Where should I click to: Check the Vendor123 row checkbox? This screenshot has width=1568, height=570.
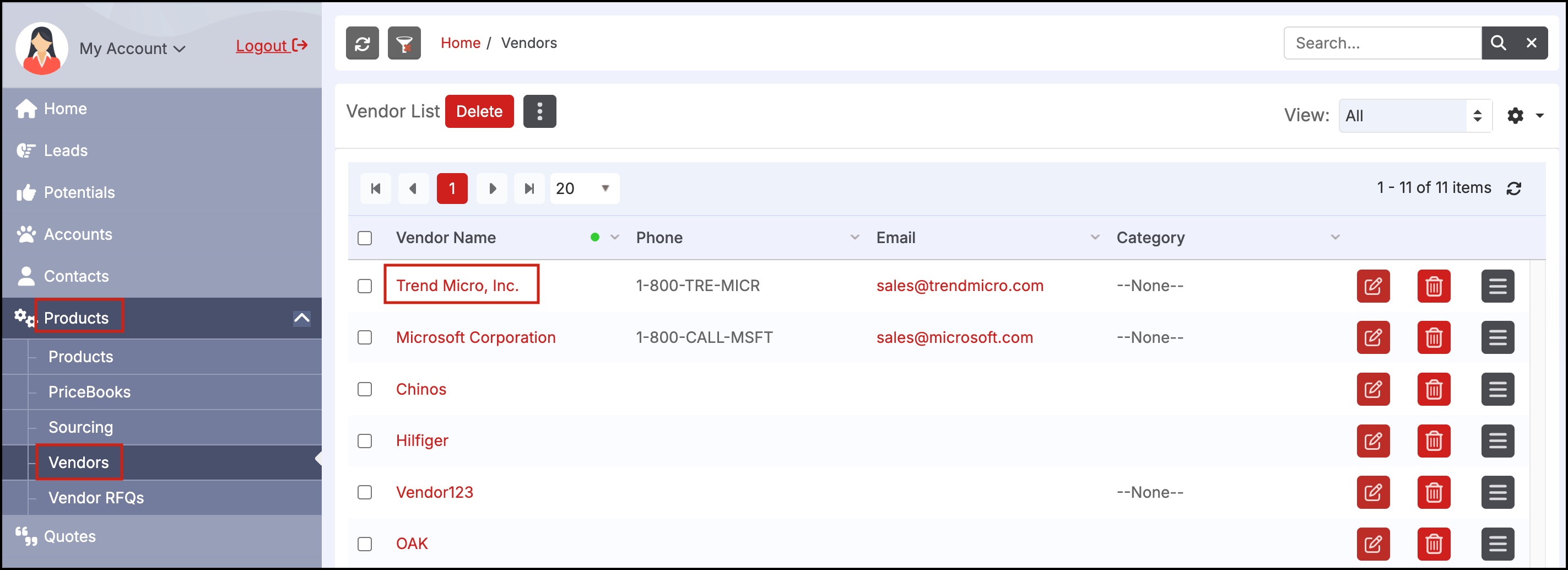point(365,492)
